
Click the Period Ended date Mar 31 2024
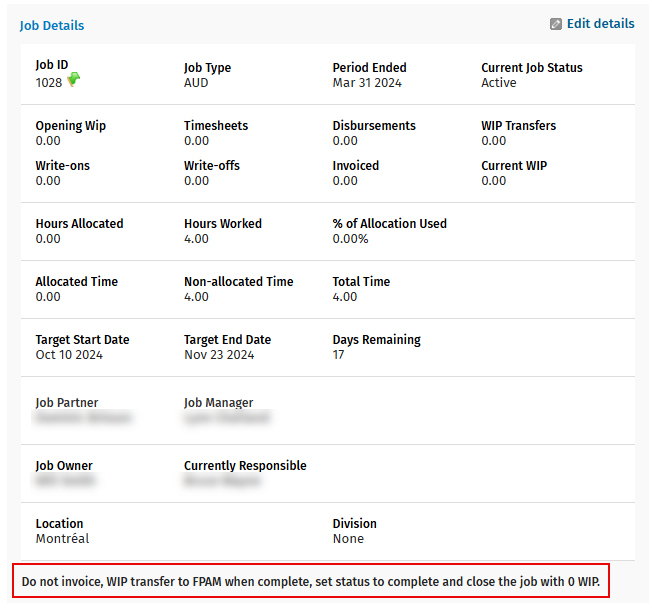[367, 83]
